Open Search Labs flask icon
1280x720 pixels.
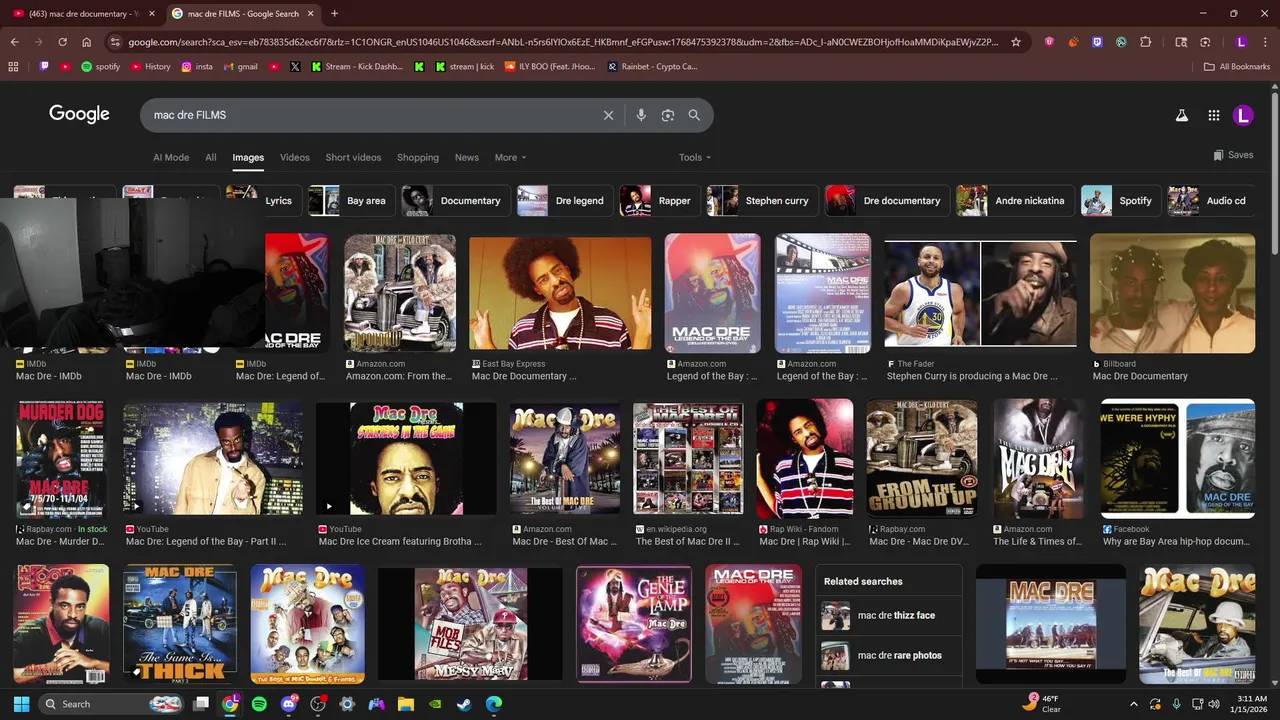[x=1181, y=115]
